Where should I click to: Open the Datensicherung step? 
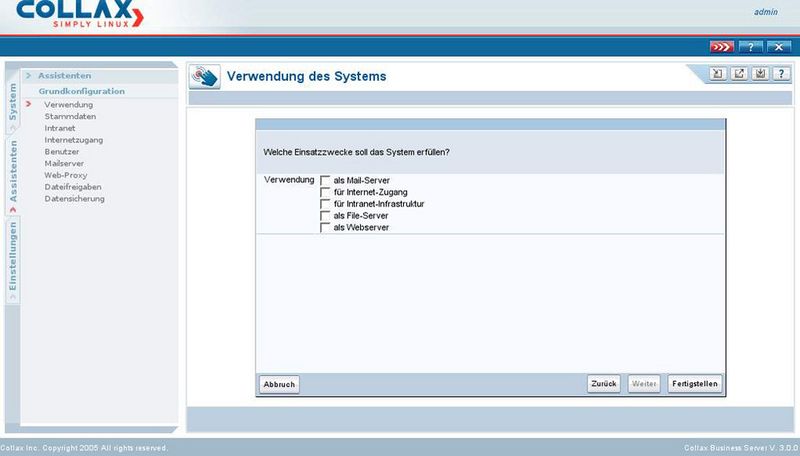click(74, 198)
